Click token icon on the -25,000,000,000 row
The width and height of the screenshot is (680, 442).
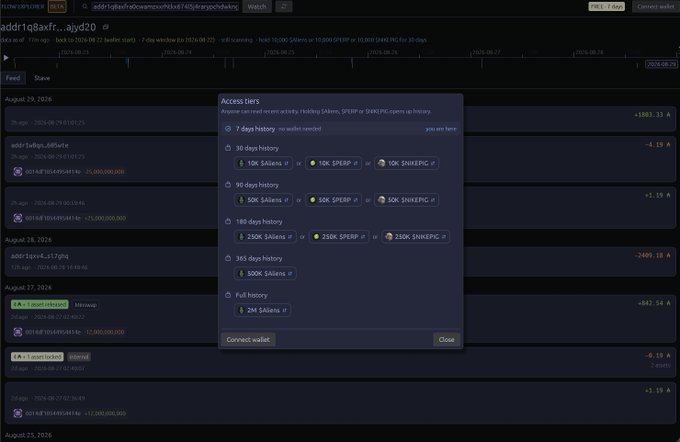pyautogui.click(x=18, y=172)
